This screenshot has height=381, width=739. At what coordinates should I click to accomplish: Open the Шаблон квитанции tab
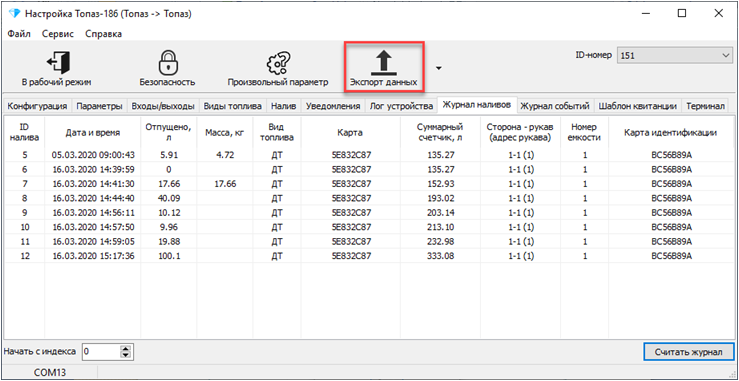[x=637, y=106]
